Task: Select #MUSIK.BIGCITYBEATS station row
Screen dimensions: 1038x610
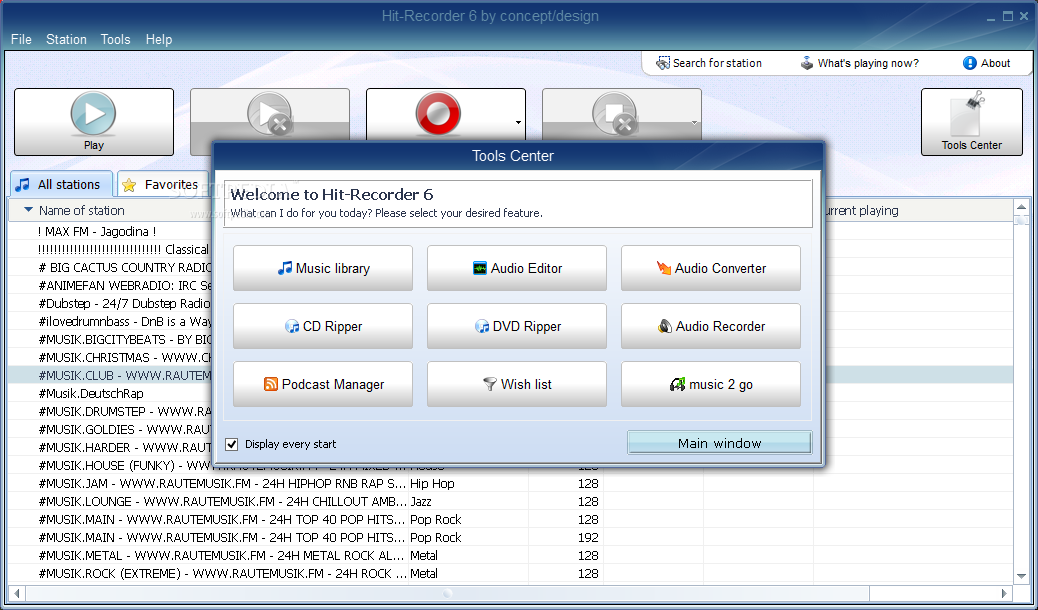Action: click(110, 339)
